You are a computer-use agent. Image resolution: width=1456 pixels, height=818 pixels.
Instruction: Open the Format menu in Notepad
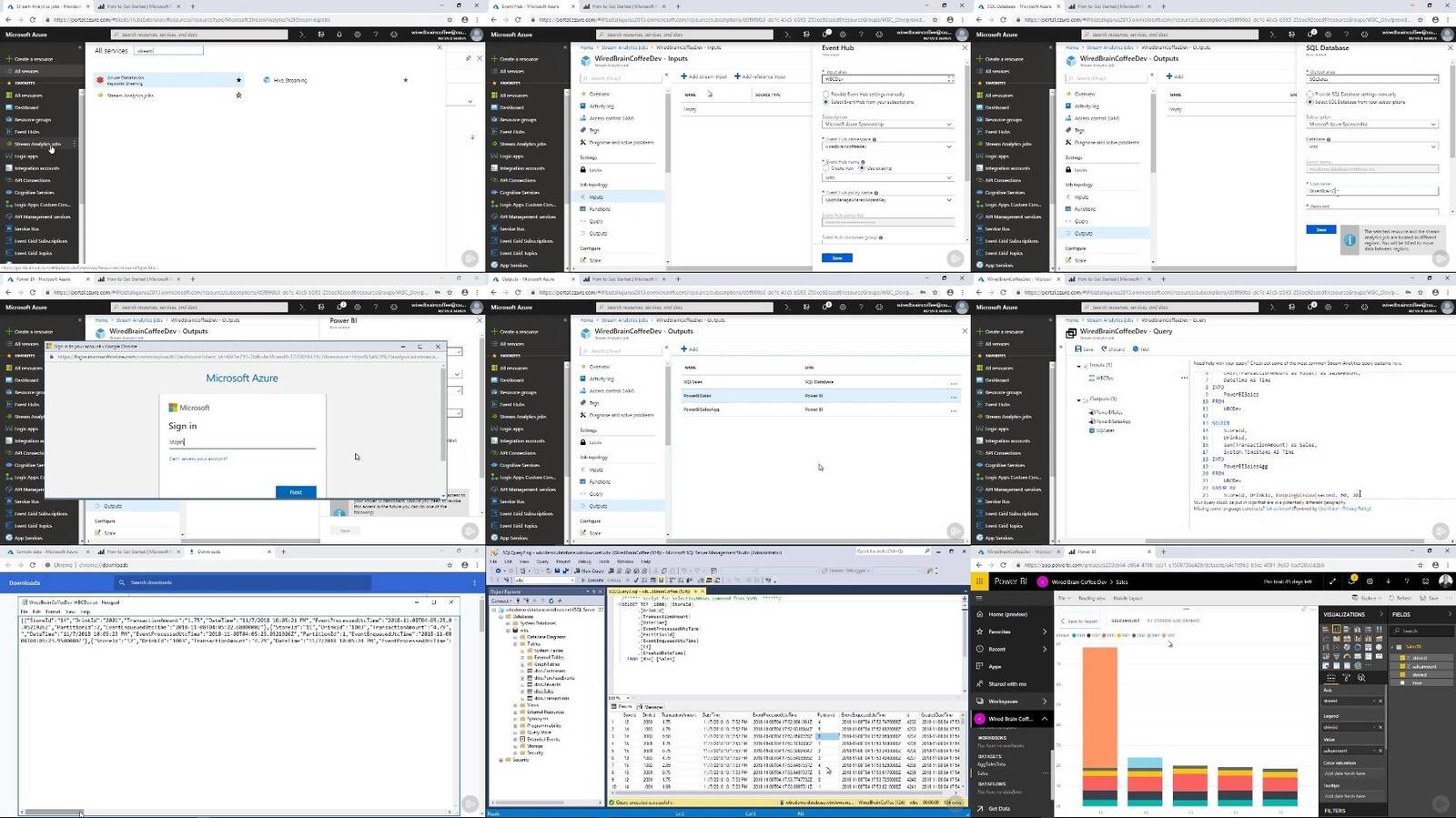53,611
